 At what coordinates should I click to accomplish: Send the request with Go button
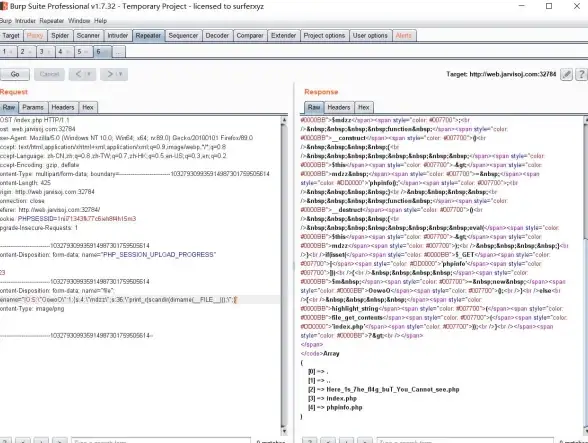tap(15, 74)
